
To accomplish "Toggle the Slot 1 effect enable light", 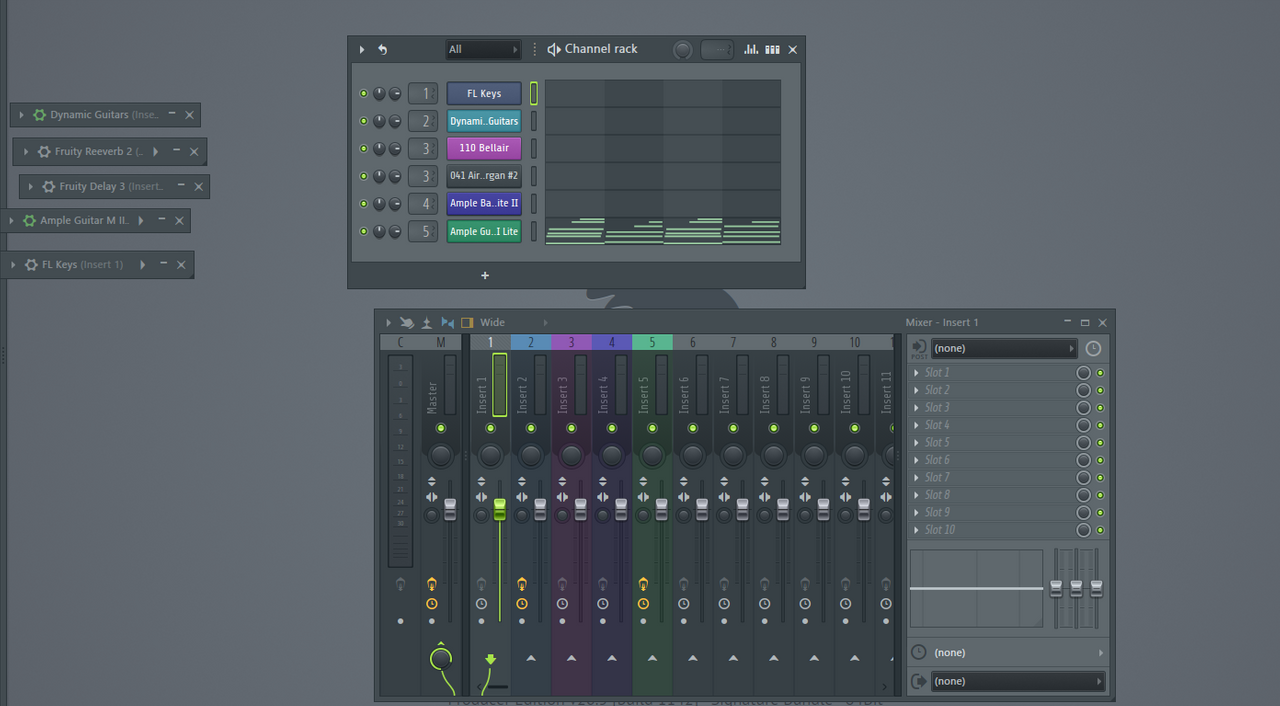I will (1100, 373).
